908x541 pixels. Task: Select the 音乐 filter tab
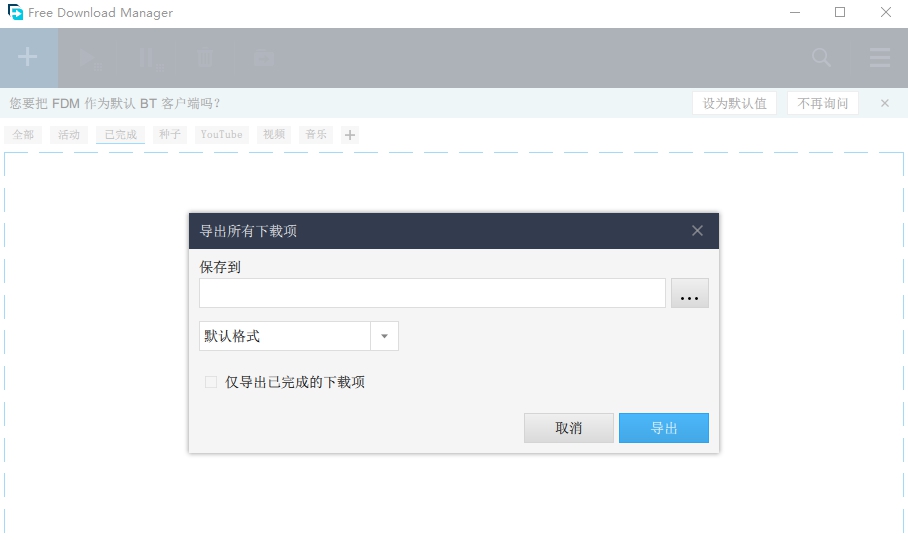[316, 134]
